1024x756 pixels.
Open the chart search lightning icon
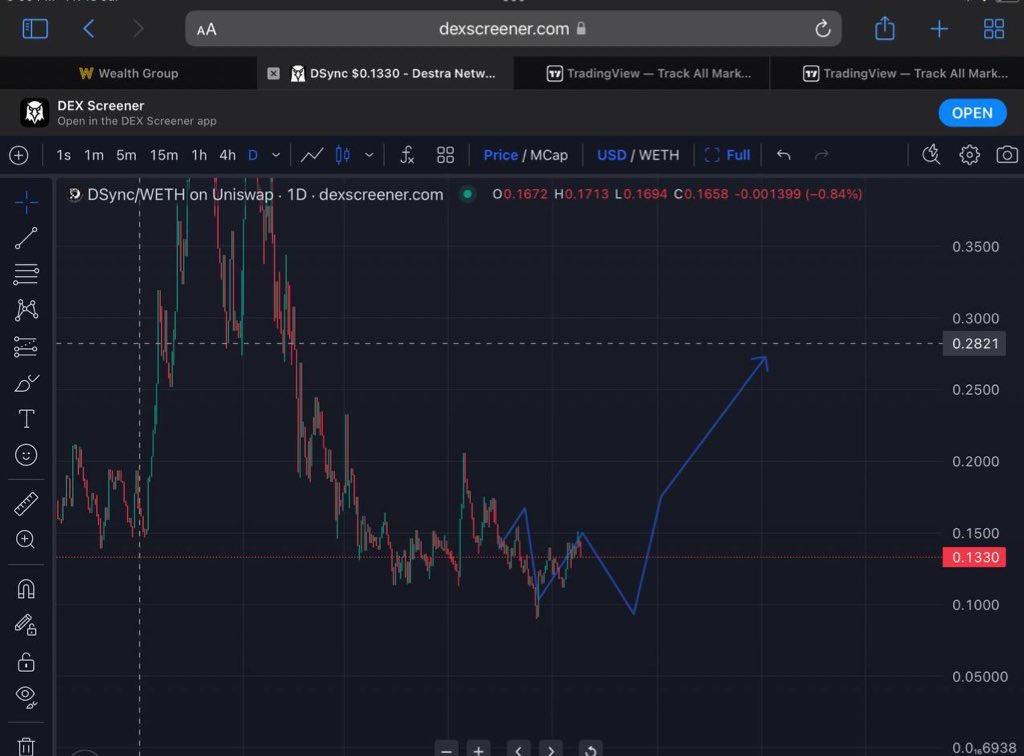(x=931, y=155)
